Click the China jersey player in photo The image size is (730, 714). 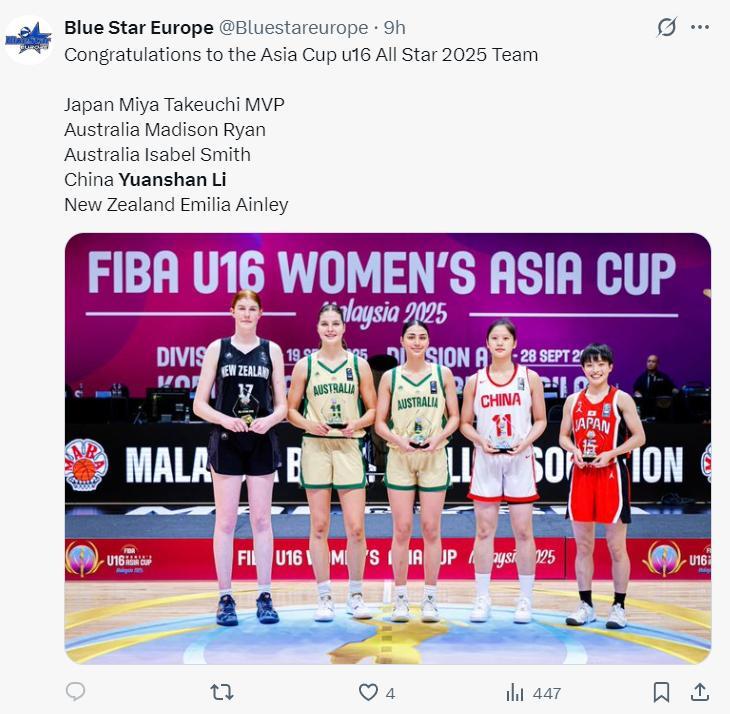pyautogui.click(x=503, y=470)
